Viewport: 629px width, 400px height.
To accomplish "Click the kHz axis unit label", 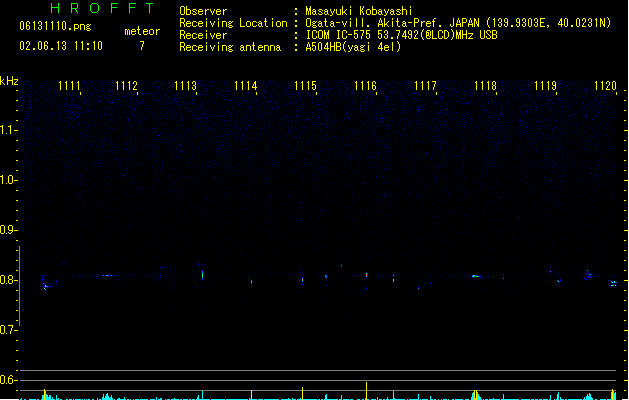I will pyautogui.click(x=9, y=81).
